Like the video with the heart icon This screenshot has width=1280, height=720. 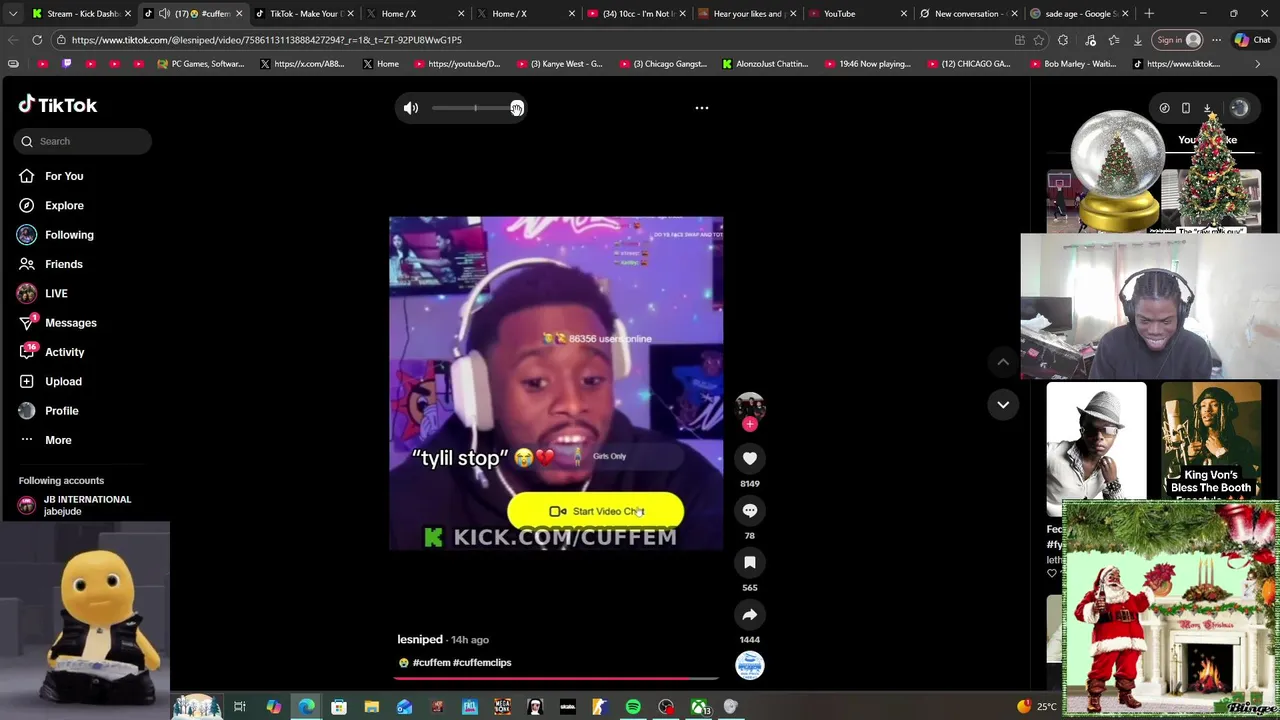750,458
